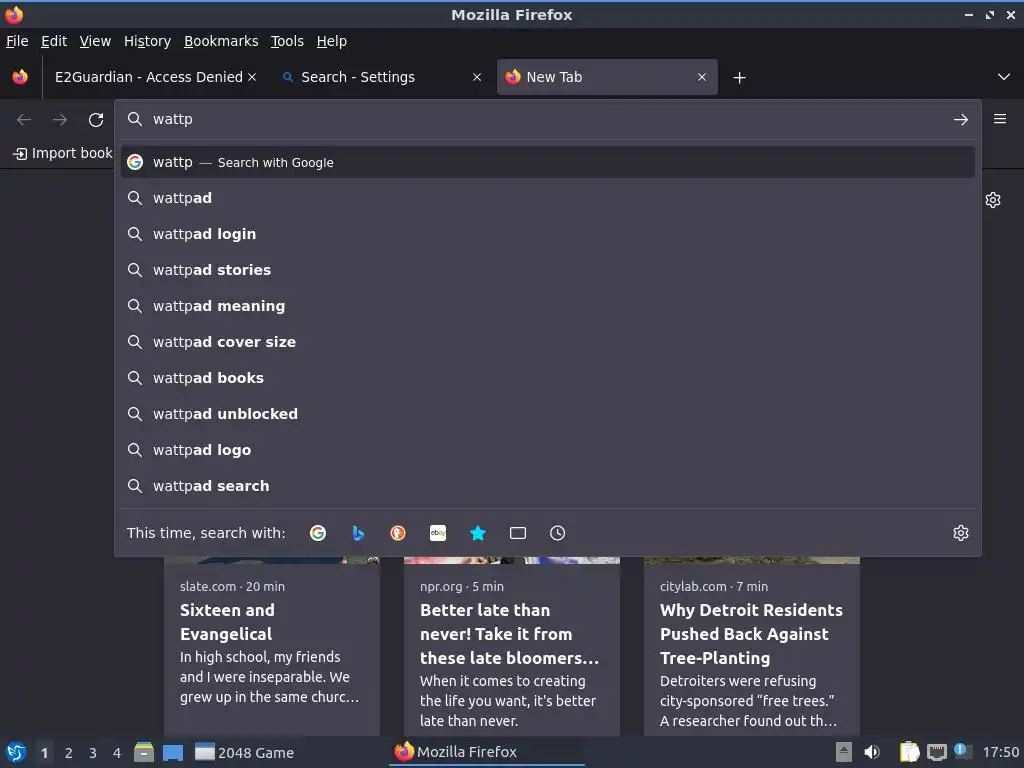1024x768 pixels.
Task: Reload the current page
Action: [96, 120]
